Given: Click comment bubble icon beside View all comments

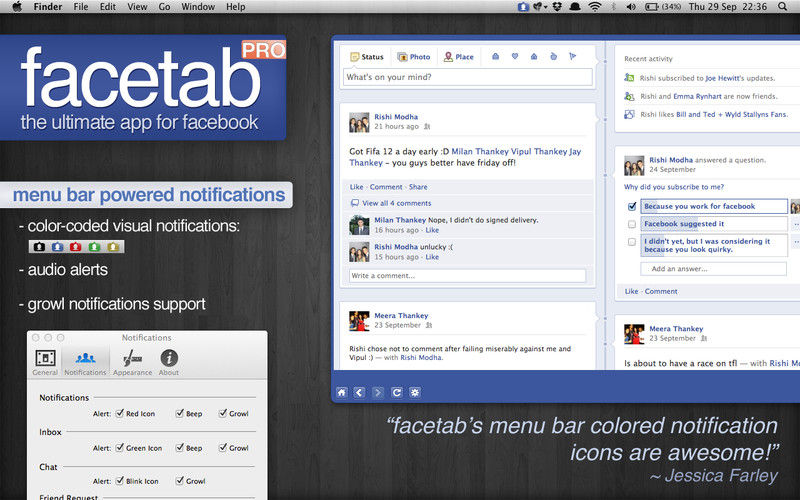Looking at the screenshot, I should [355, 203].
